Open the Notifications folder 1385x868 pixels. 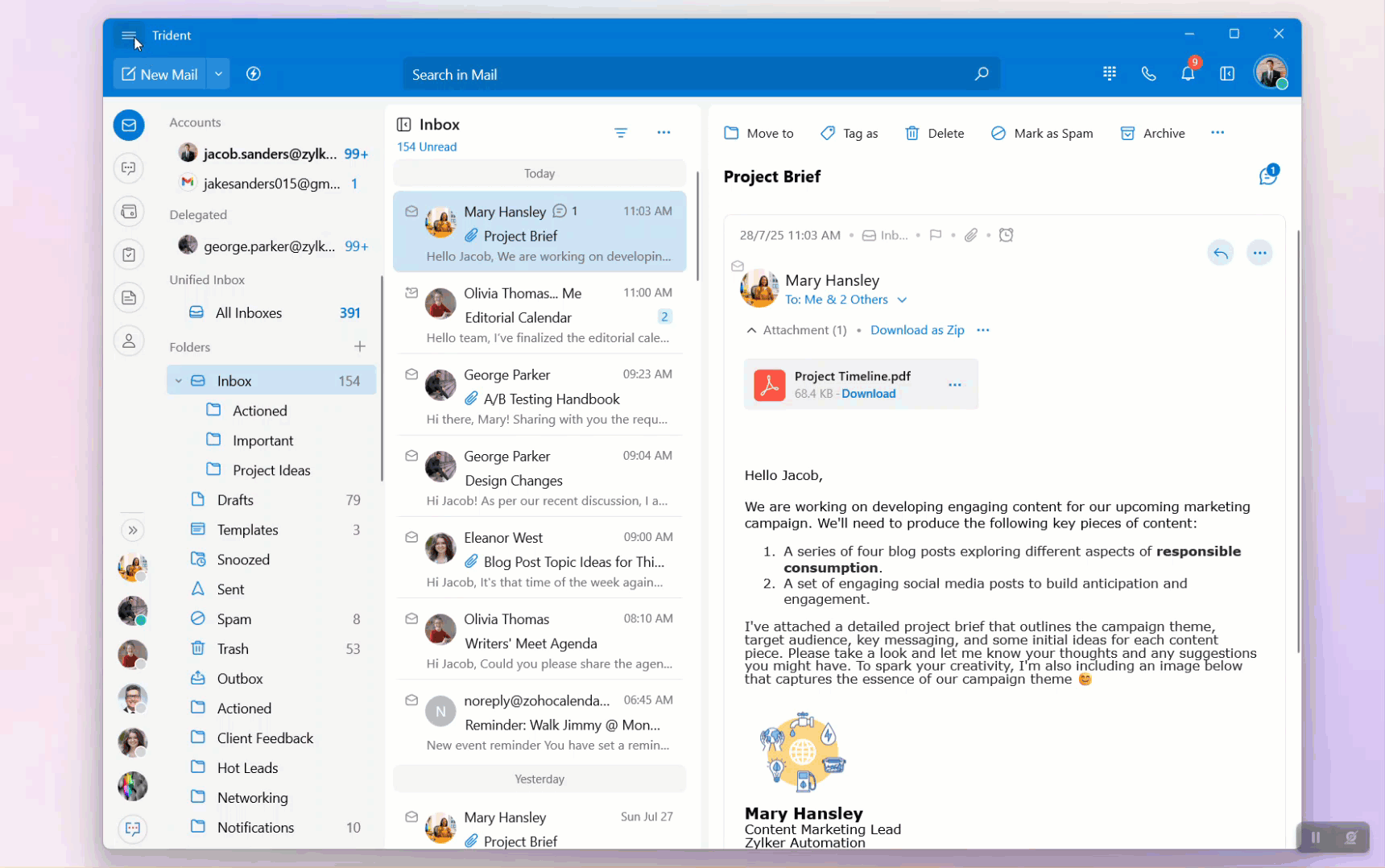pos(272,828)
